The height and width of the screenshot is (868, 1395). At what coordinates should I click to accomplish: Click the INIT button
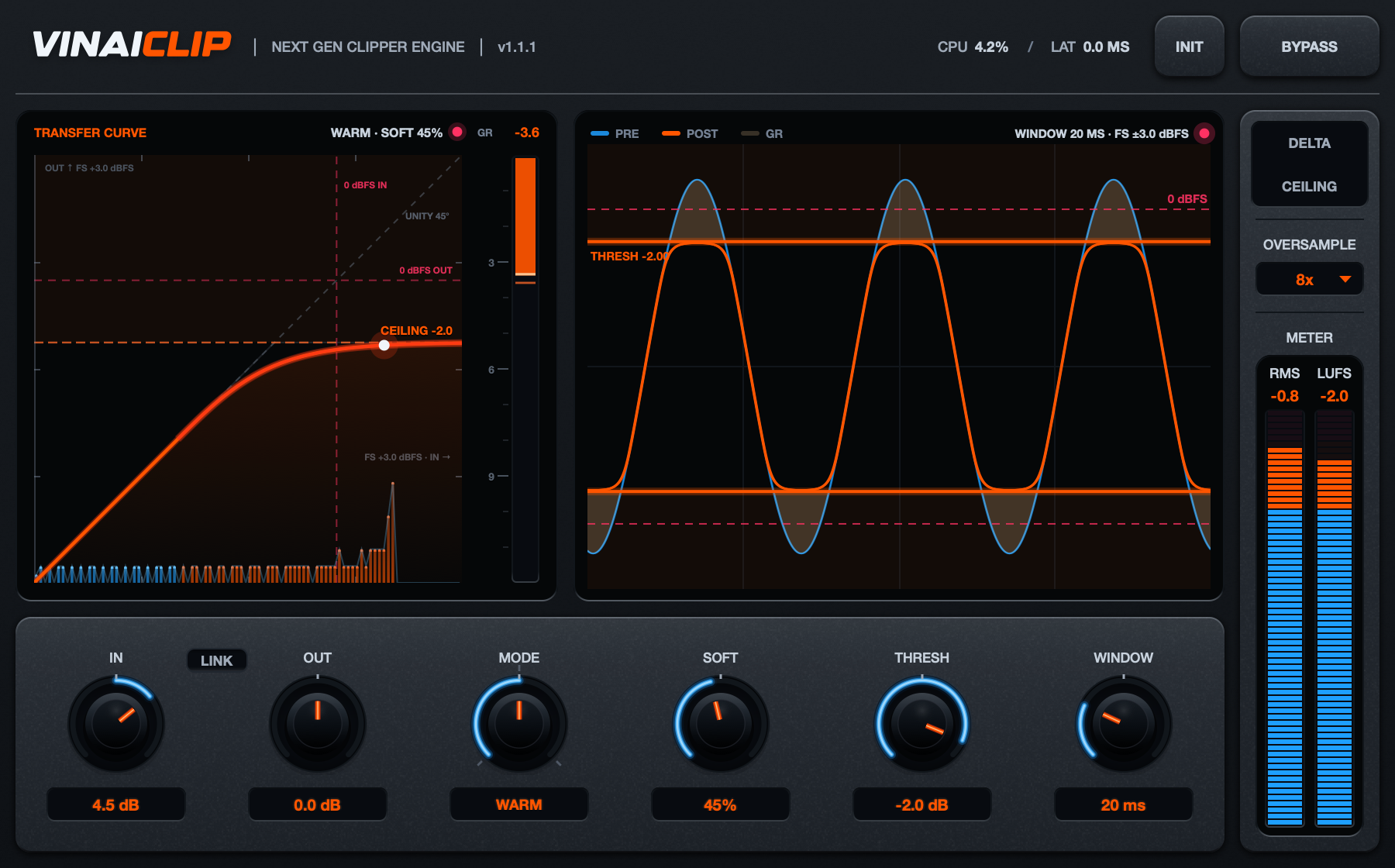point(1189,46)
